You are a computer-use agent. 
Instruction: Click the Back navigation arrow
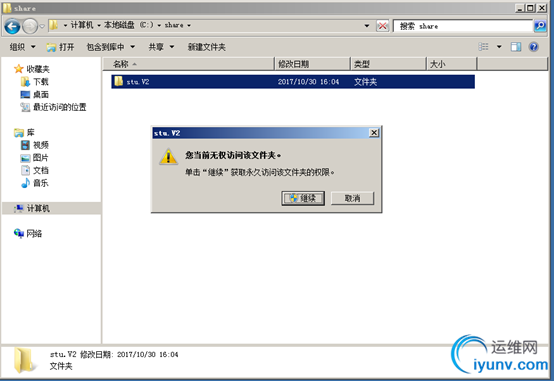tap(12, 26)
